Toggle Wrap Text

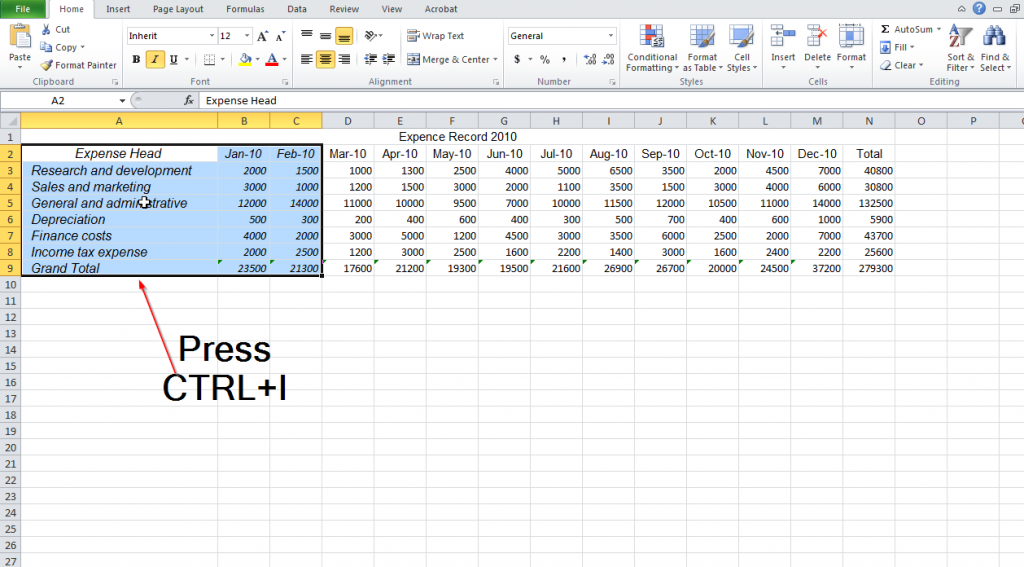pos(436,36)
